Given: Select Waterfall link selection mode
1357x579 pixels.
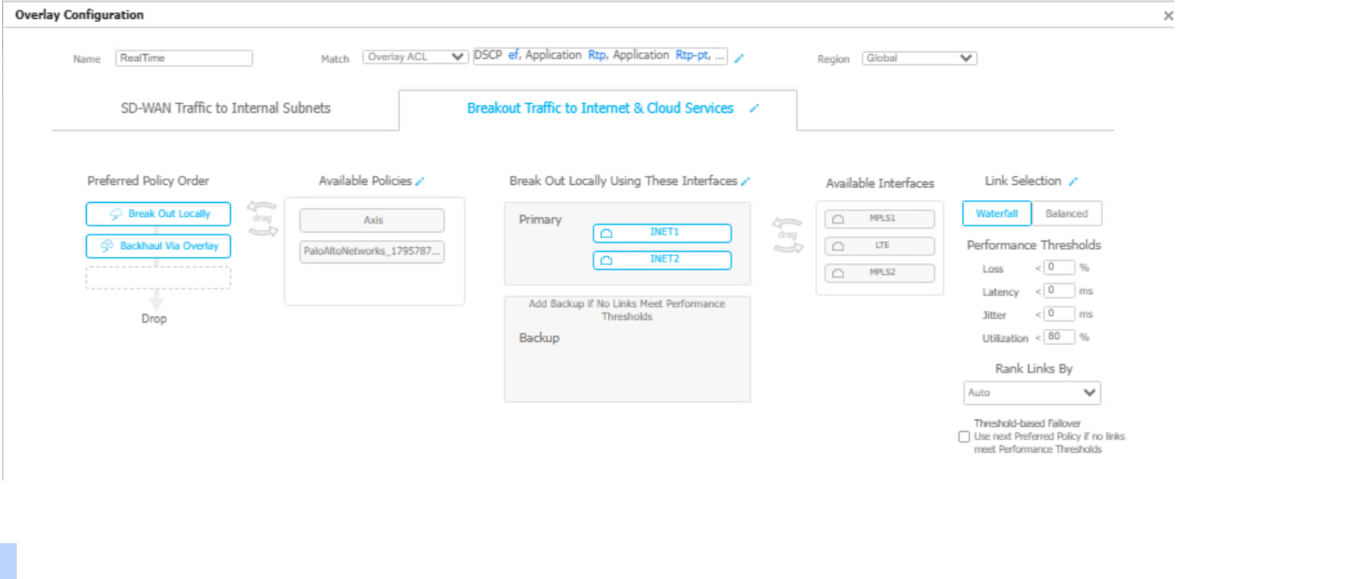Looking at the screenshot, I should coord(997,214).
